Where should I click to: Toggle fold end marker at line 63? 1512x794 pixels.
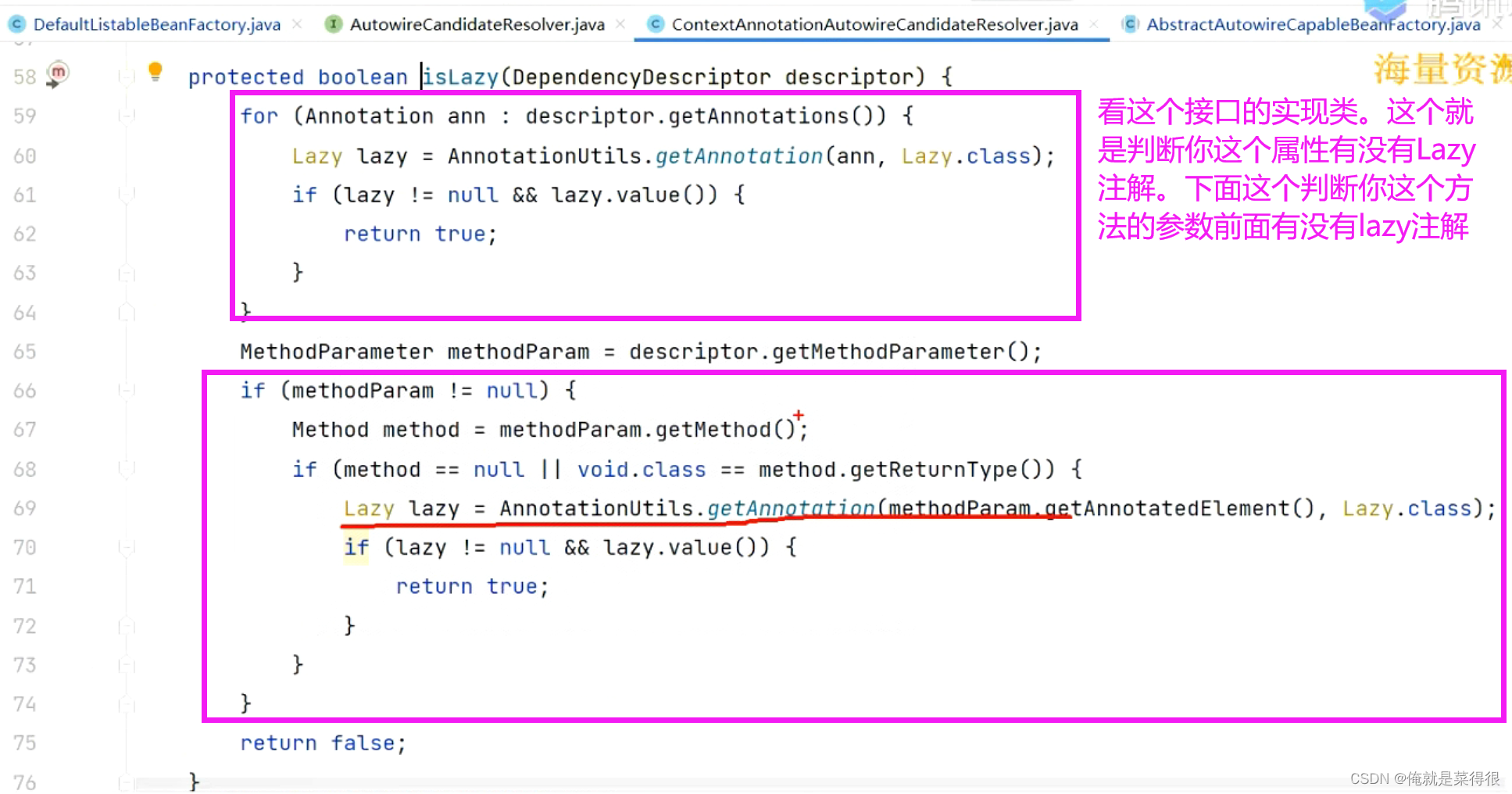point(126,273)
